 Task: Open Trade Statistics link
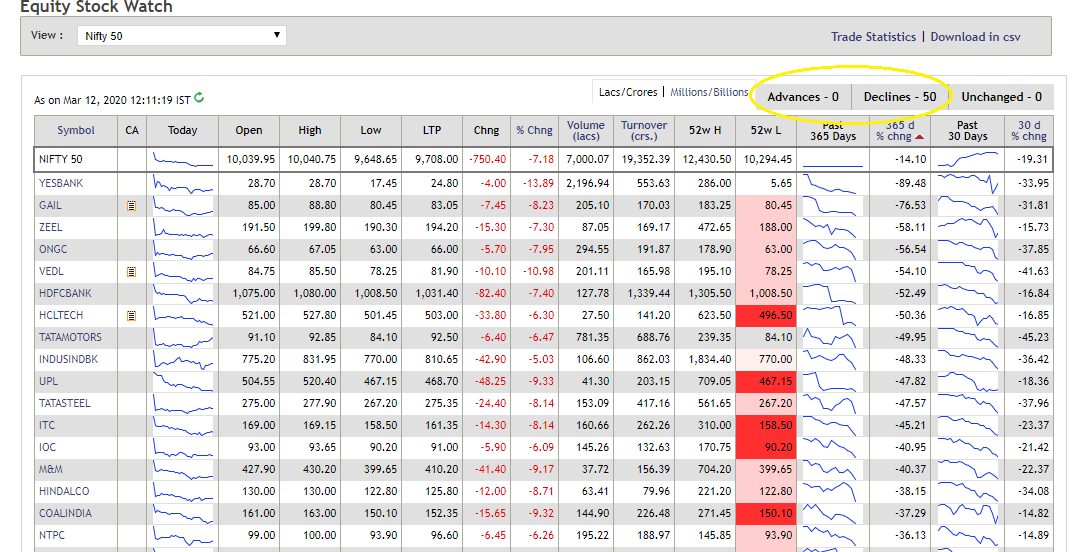pyautogui.click(x=873, y=37)
